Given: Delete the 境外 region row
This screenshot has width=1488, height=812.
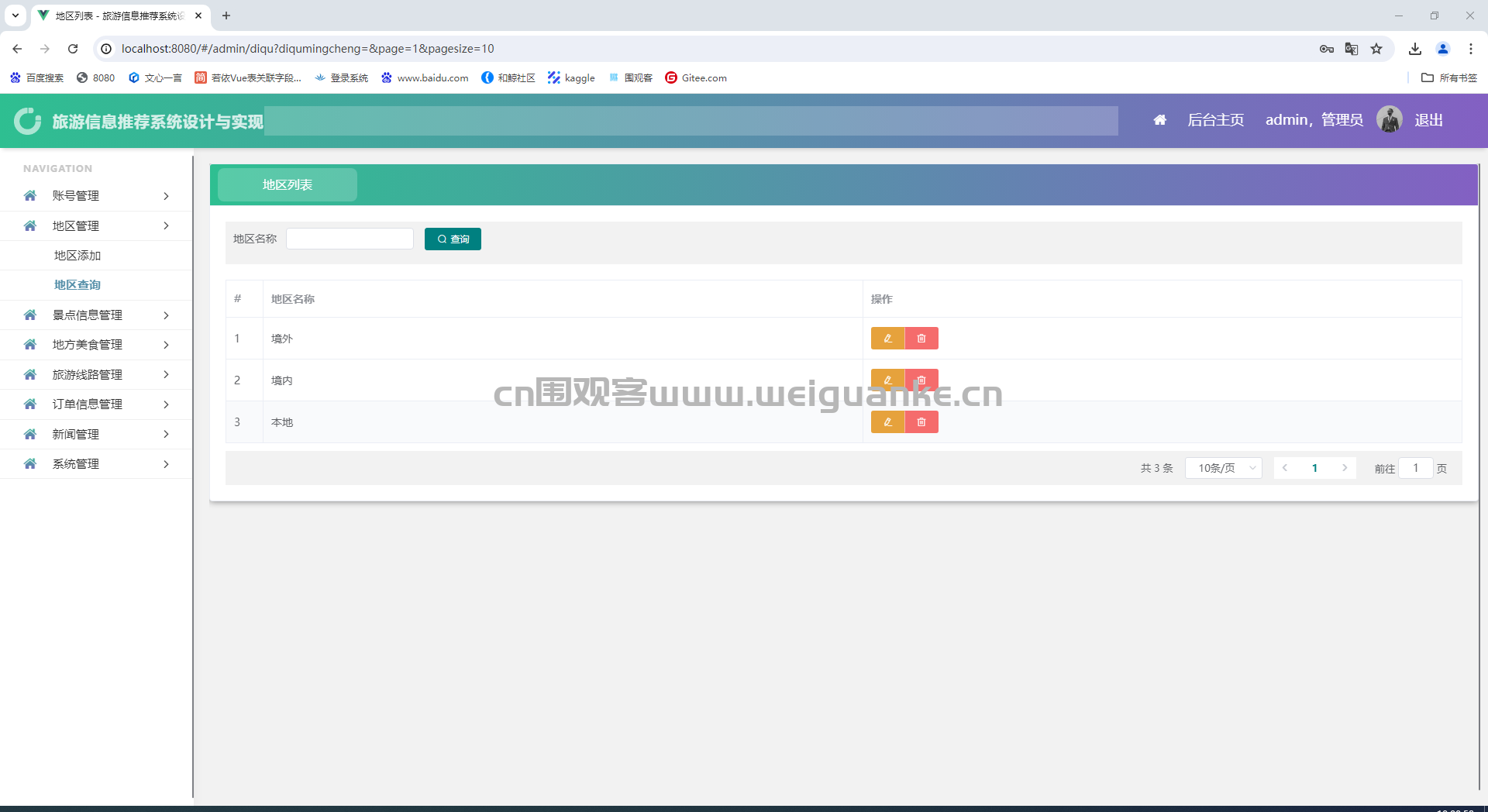Looking at the screenshot, I should pos(921,339).
